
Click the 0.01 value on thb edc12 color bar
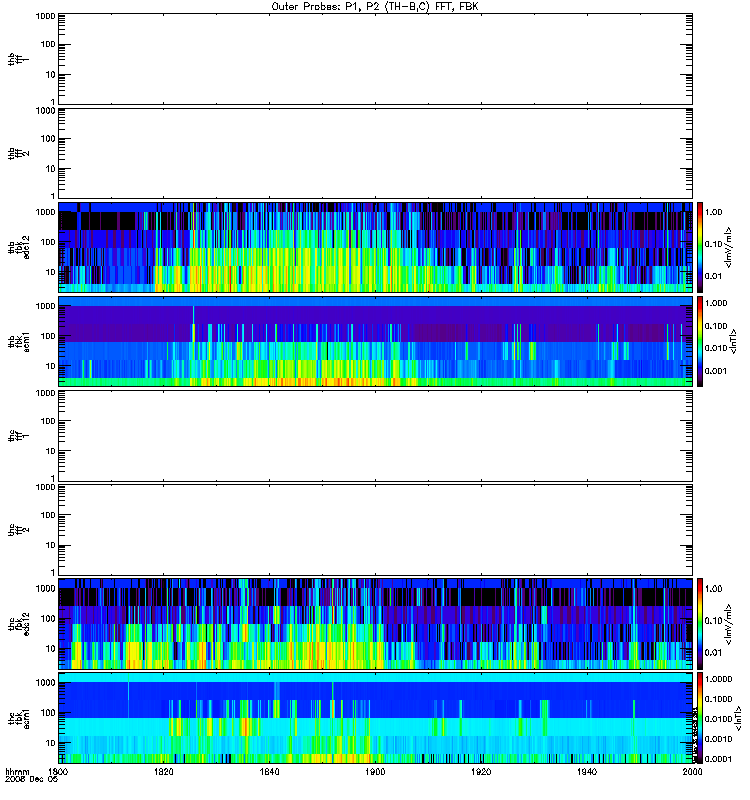[713, 276]
